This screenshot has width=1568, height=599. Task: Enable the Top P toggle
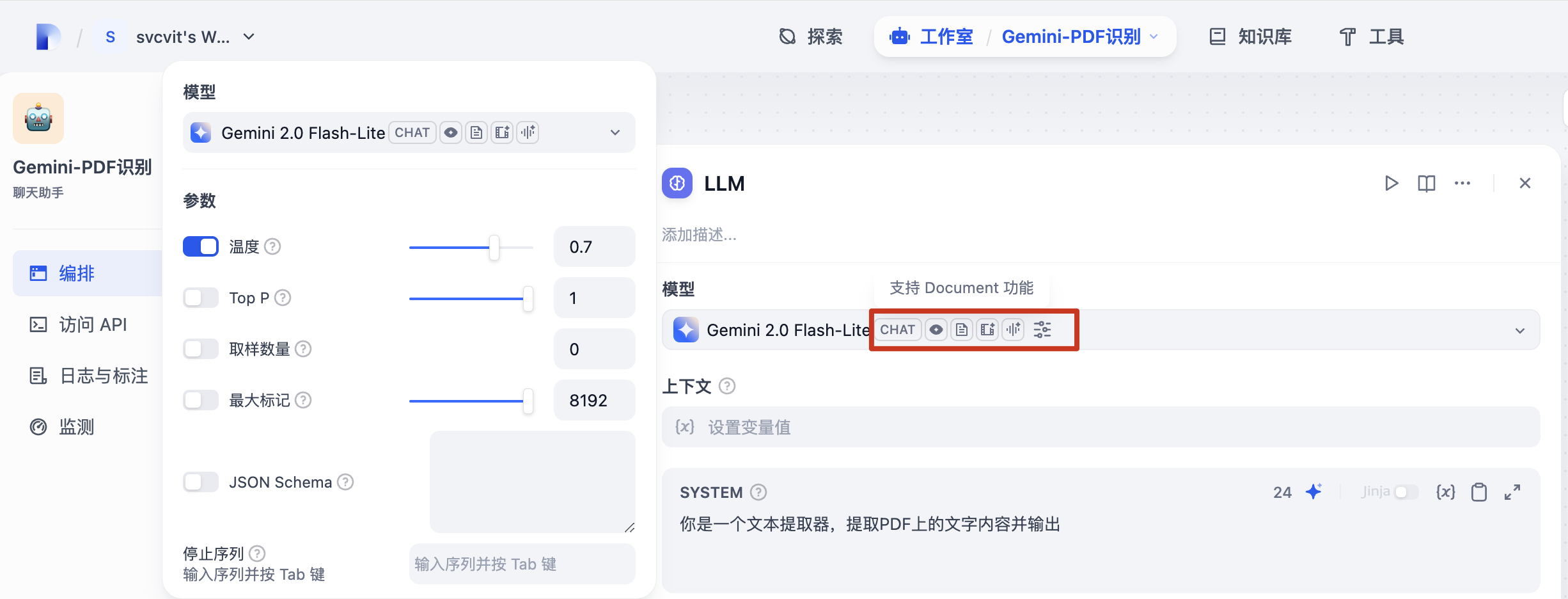click(201, 298)
